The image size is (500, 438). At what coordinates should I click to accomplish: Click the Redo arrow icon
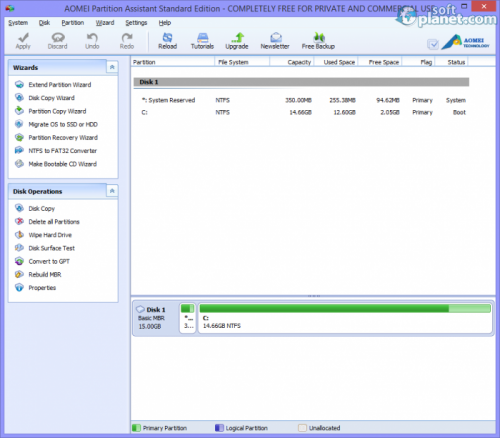pyautogui.click(x=127, y=37)
